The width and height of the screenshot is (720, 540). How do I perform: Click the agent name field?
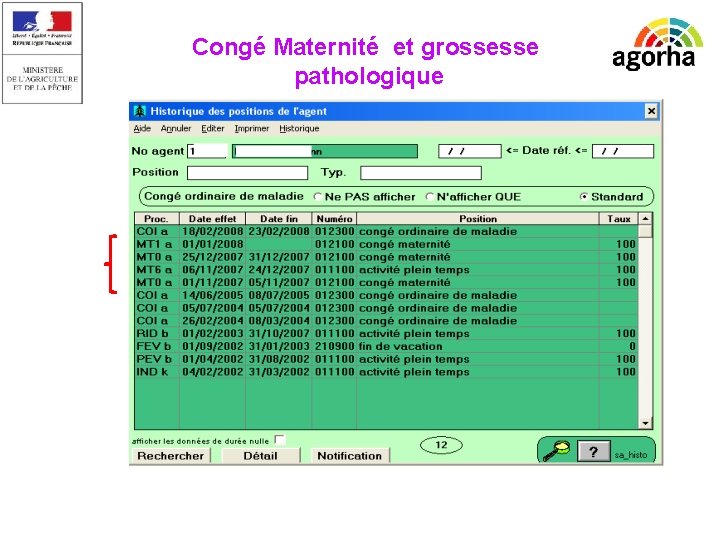(325, 151)
